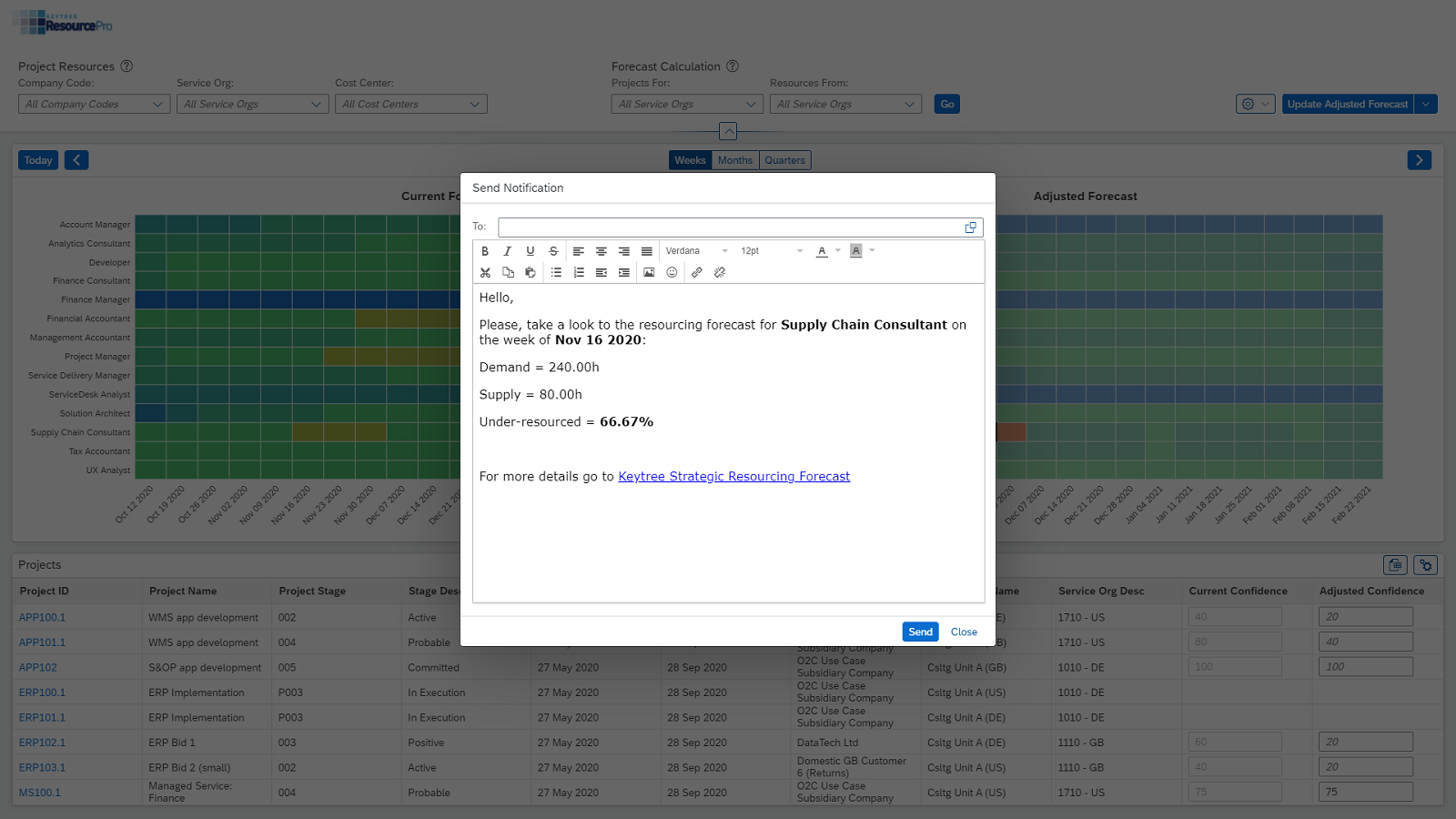Send the notification
The image size is (1456, 819).
(x=920, y=632)
